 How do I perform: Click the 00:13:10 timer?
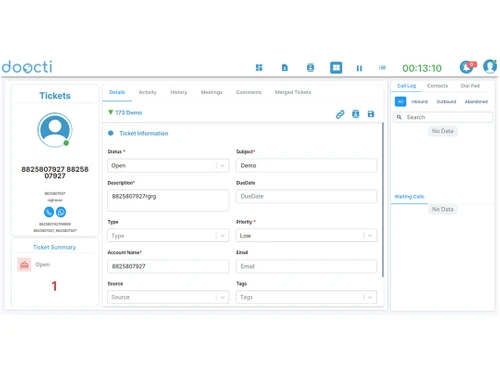click(x=422, y=68)
